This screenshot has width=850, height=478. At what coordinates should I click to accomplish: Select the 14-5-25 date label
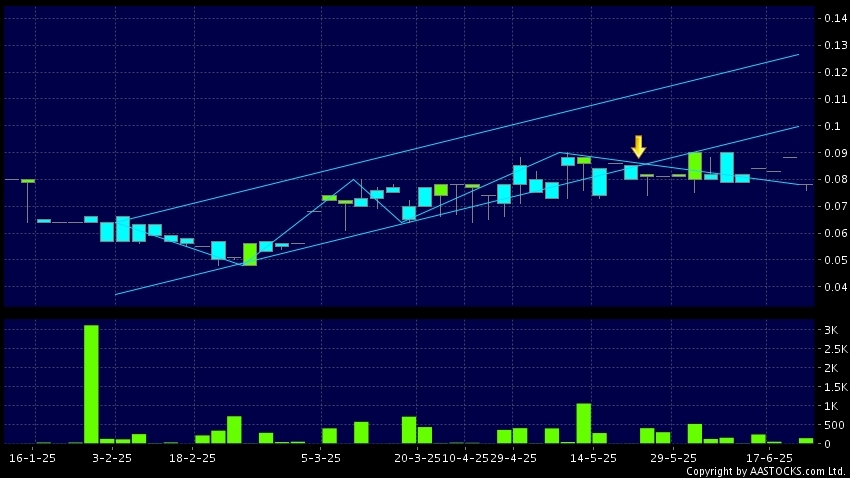[x=593, y=458]
